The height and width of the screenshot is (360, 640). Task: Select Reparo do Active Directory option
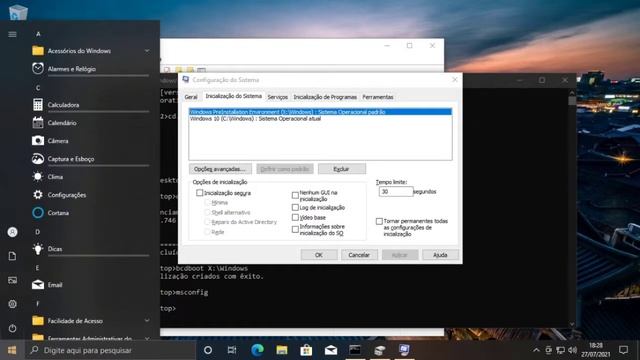click(207, 222)
